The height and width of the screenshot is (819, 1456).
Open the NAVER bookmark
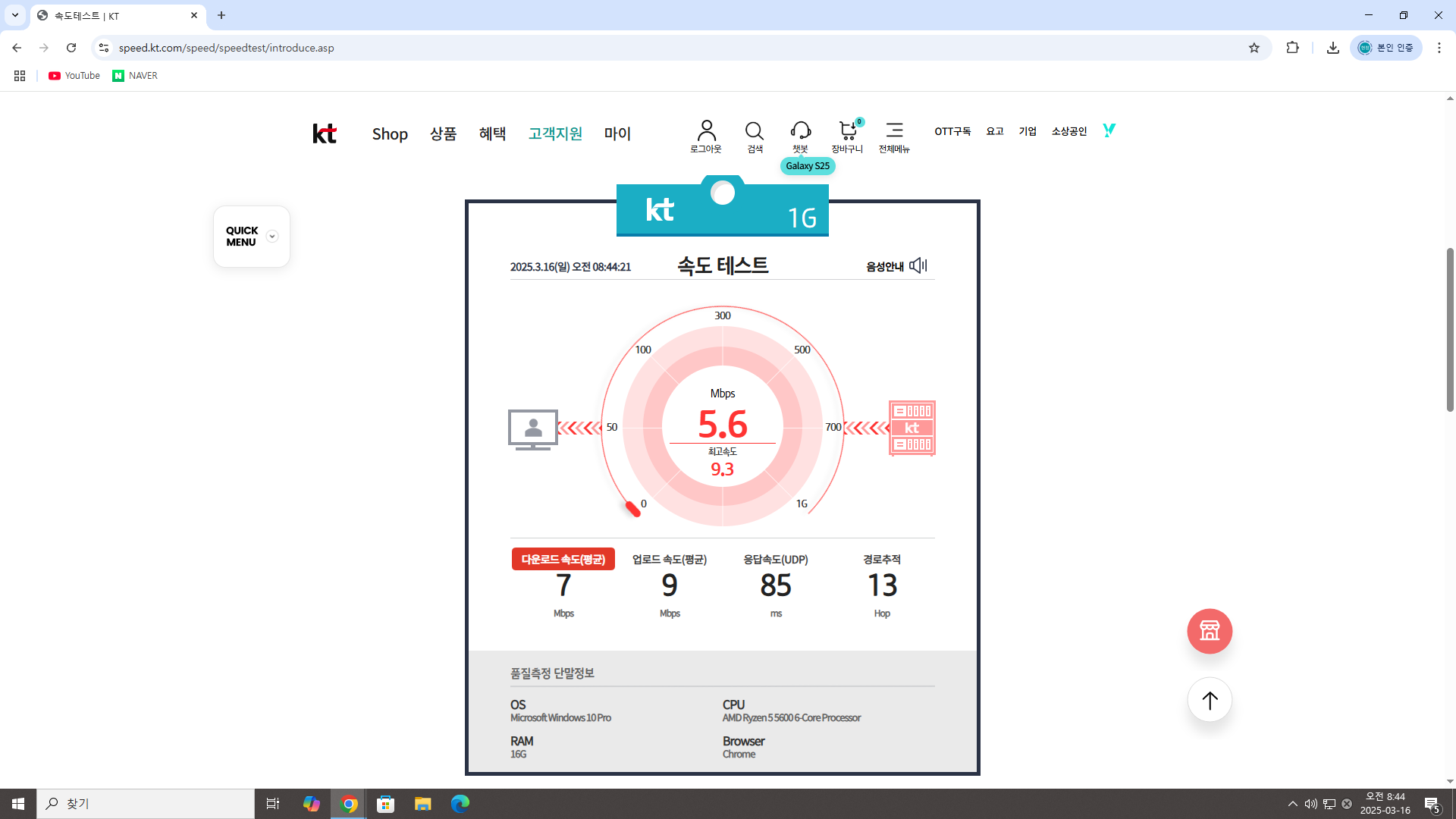[135, 76]
